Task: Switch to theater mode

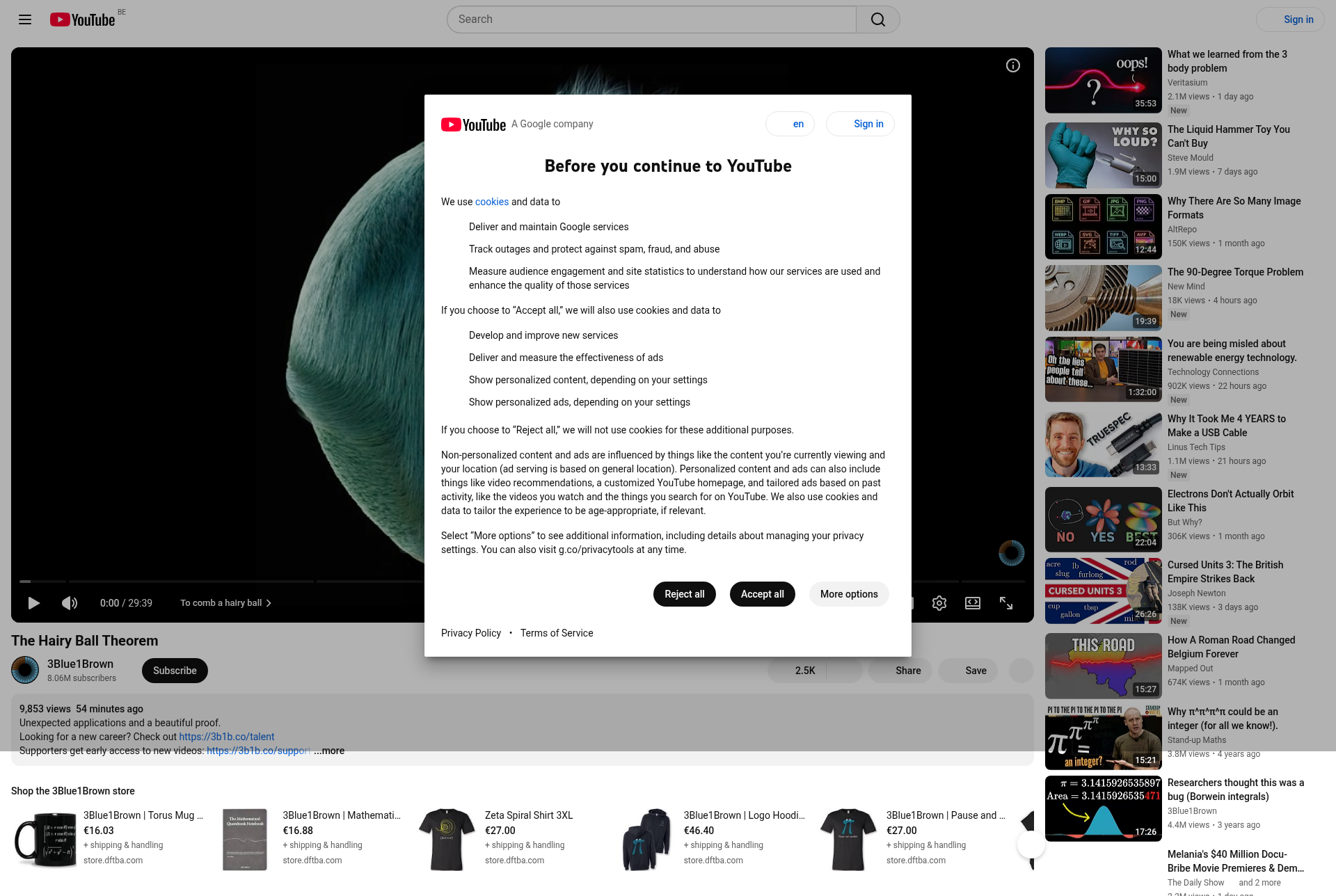Action: (x=973, y=603)
